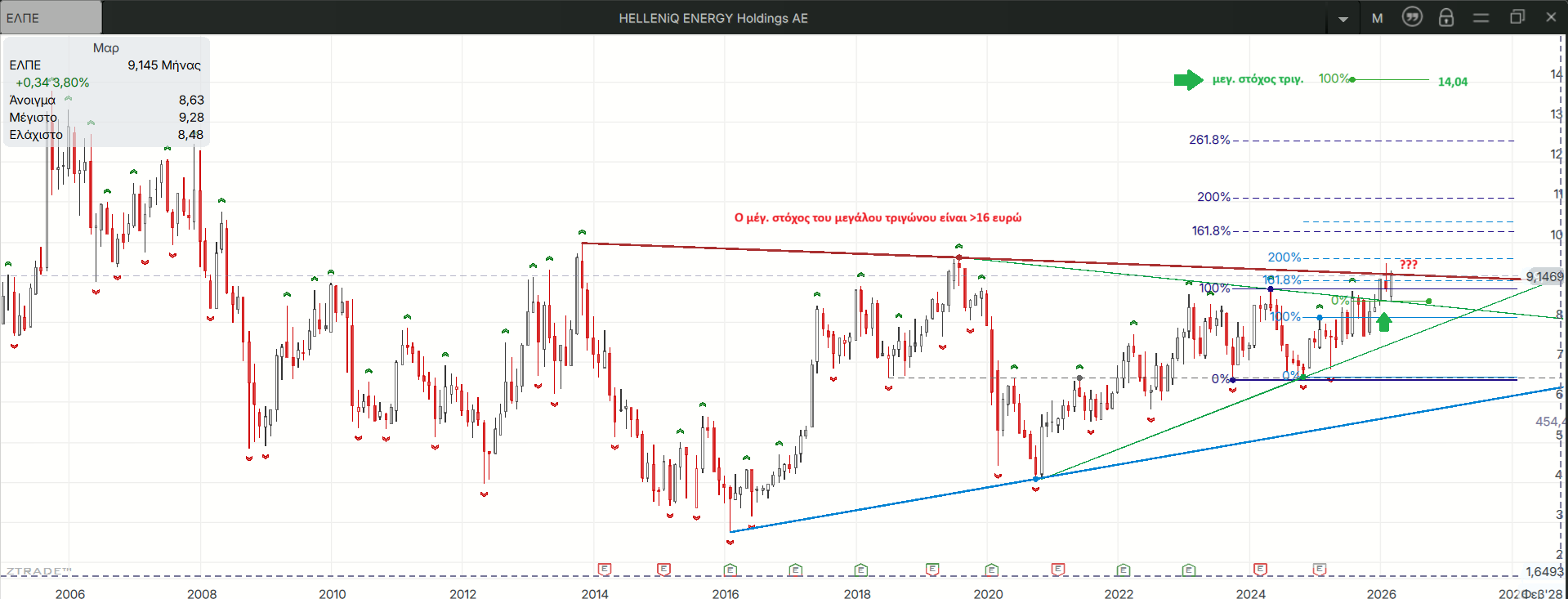
Task: Open the dropdown arrow in the title bar
Action: click(x=1343, y=19)
